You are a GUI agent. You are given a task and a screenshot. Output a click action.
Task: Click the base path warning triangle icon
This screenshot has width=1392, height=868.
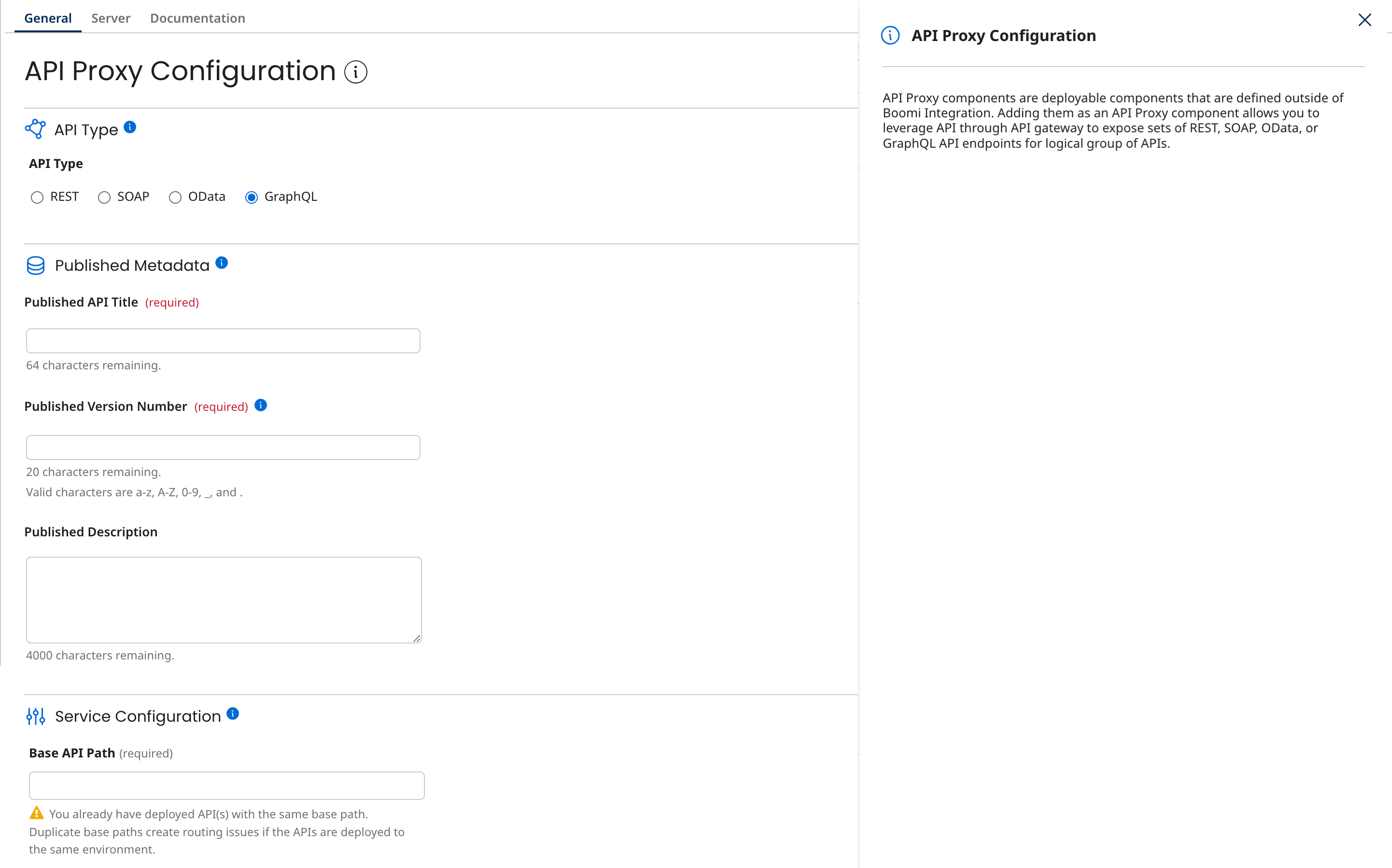(x=37, y=813)
